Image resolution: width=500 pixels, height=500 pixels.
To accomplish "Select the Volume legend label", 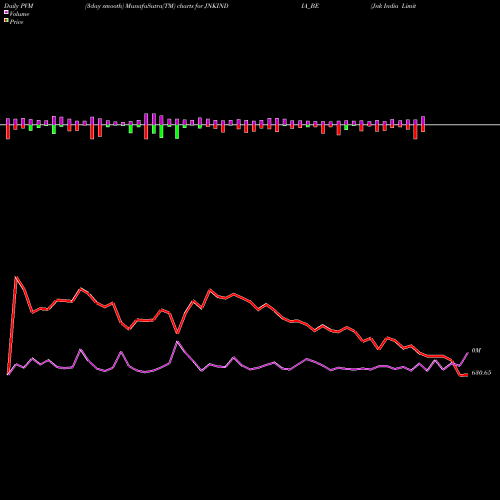I will pos(19,14).
